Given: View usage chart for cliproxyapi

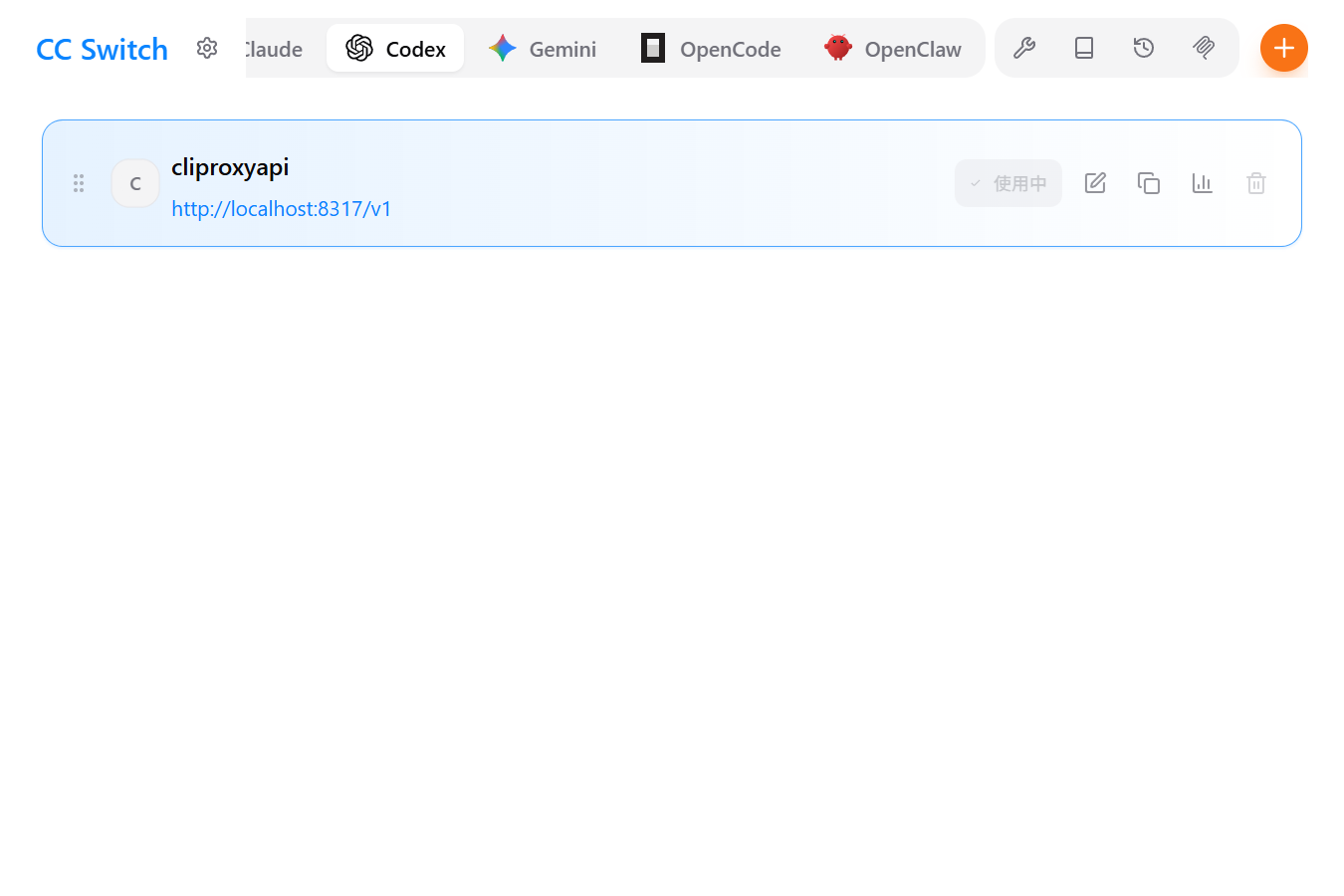Looking at the screenshot, I should point(1203,183).
